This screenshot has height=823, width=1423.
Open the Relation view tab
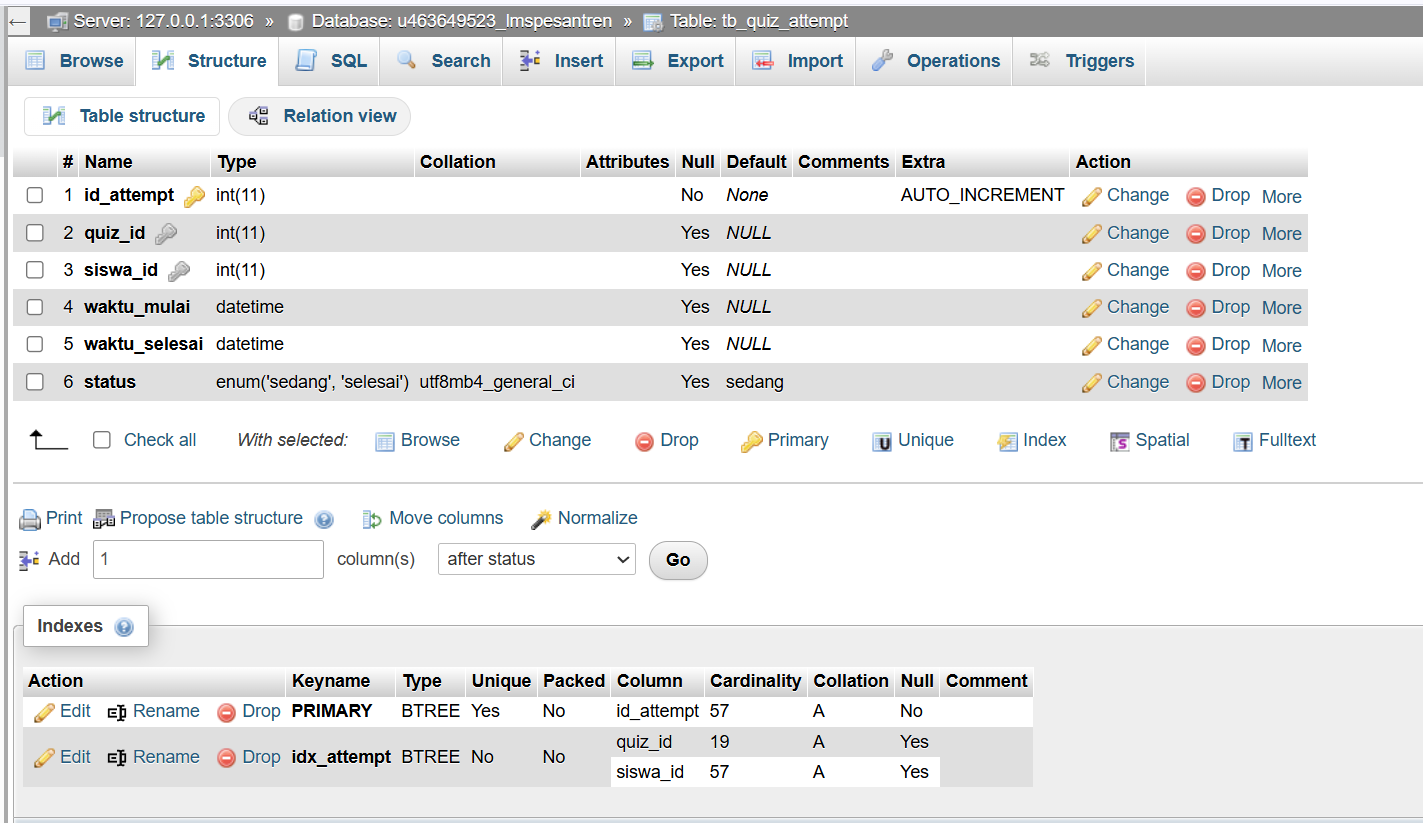[x=320, y=116]
